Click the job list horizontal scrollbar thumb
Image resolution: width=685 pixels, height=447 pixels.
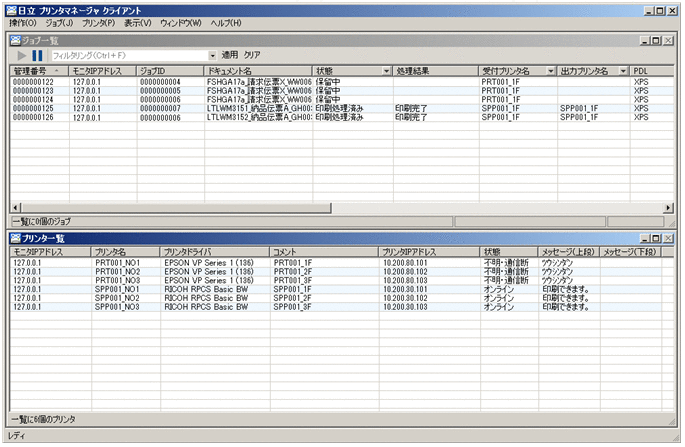176,208
